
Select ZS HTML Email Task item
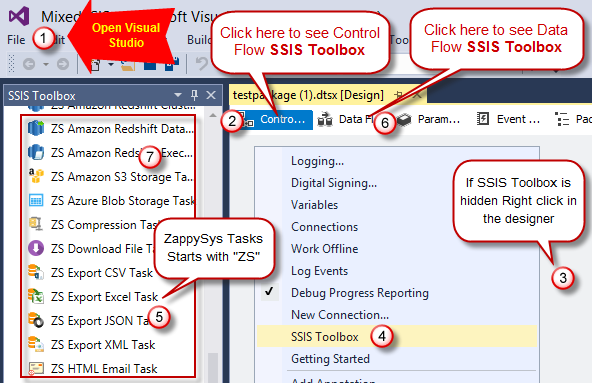coord(93,368)
